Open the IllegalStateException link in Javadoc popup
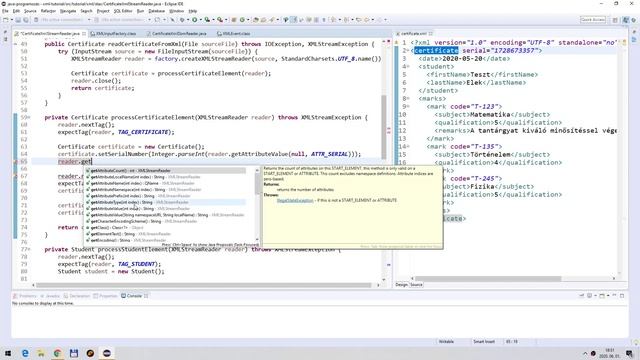The width and height of the screenshot is (640, 360). [x=295, y=200]
